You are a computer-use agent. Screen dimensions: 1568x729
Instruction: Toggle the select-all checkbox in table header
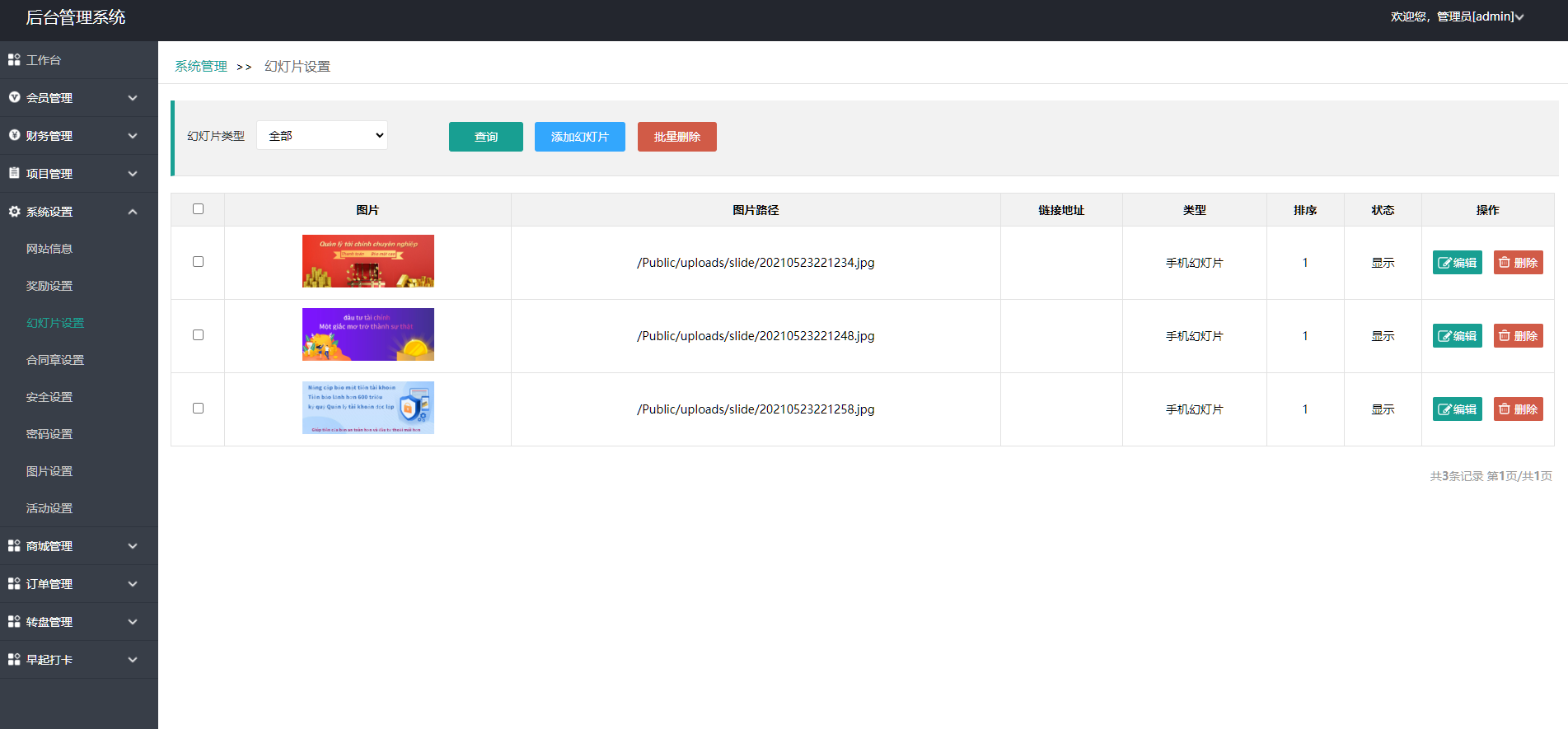198,209
